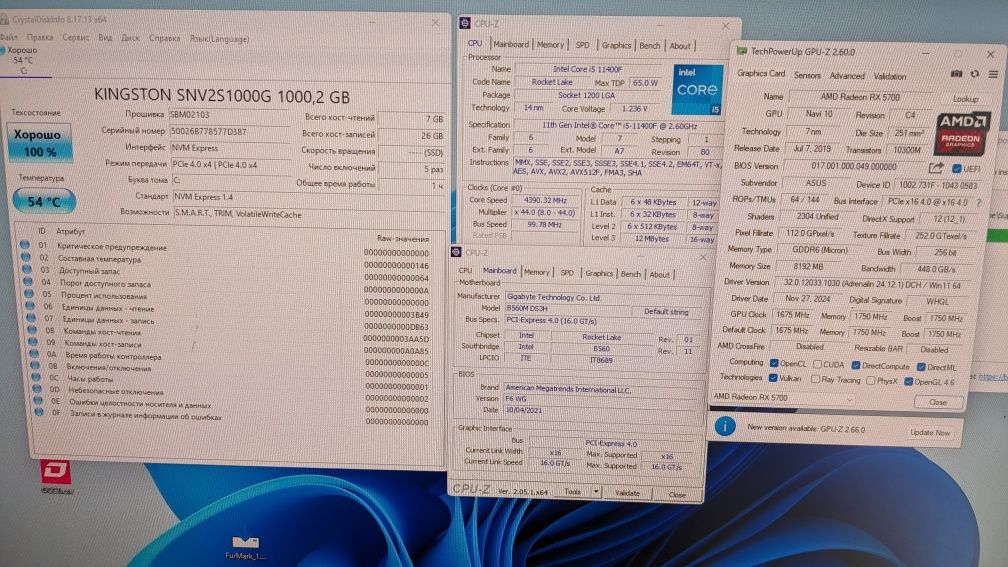
Task: Click the Lookup button in GPU-Z
Action: 965,98
